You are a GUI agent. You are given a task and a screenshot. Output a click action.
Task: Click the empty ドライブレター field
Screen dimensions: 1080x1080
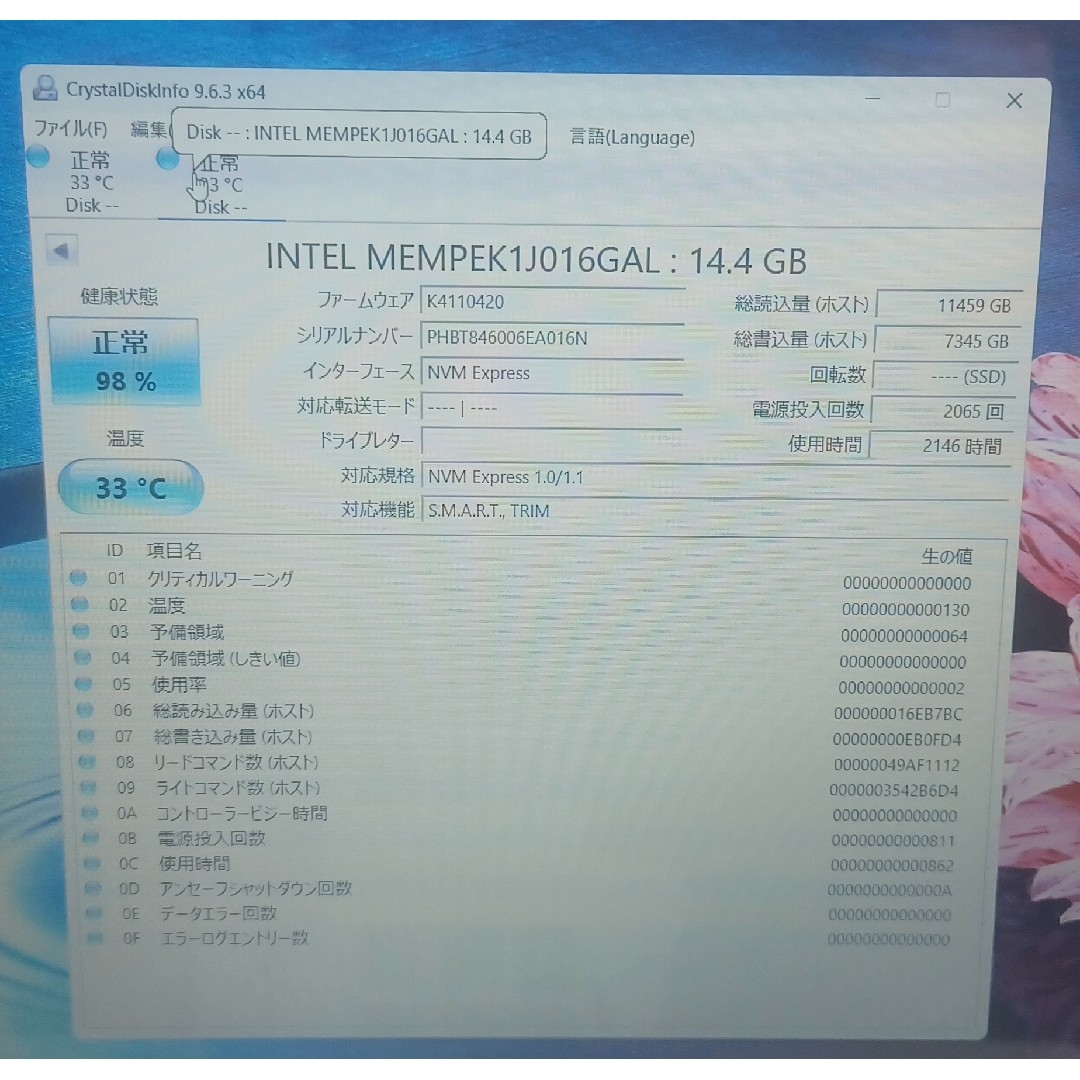click(x=551, y=441)
